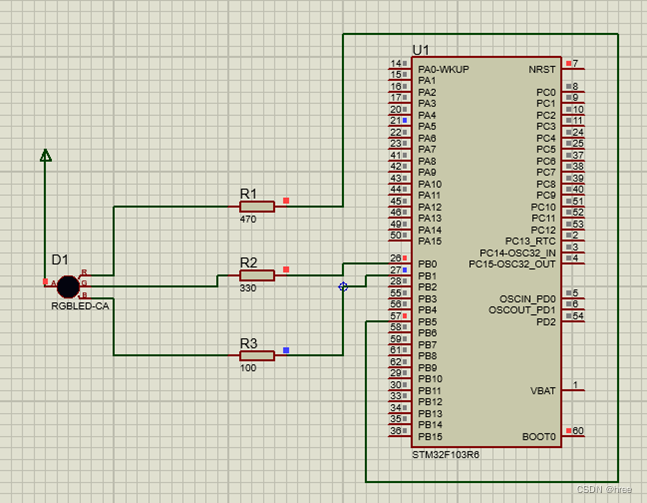Select resistor R2 body
Screen dimensions: 647x503
(257, 275)
